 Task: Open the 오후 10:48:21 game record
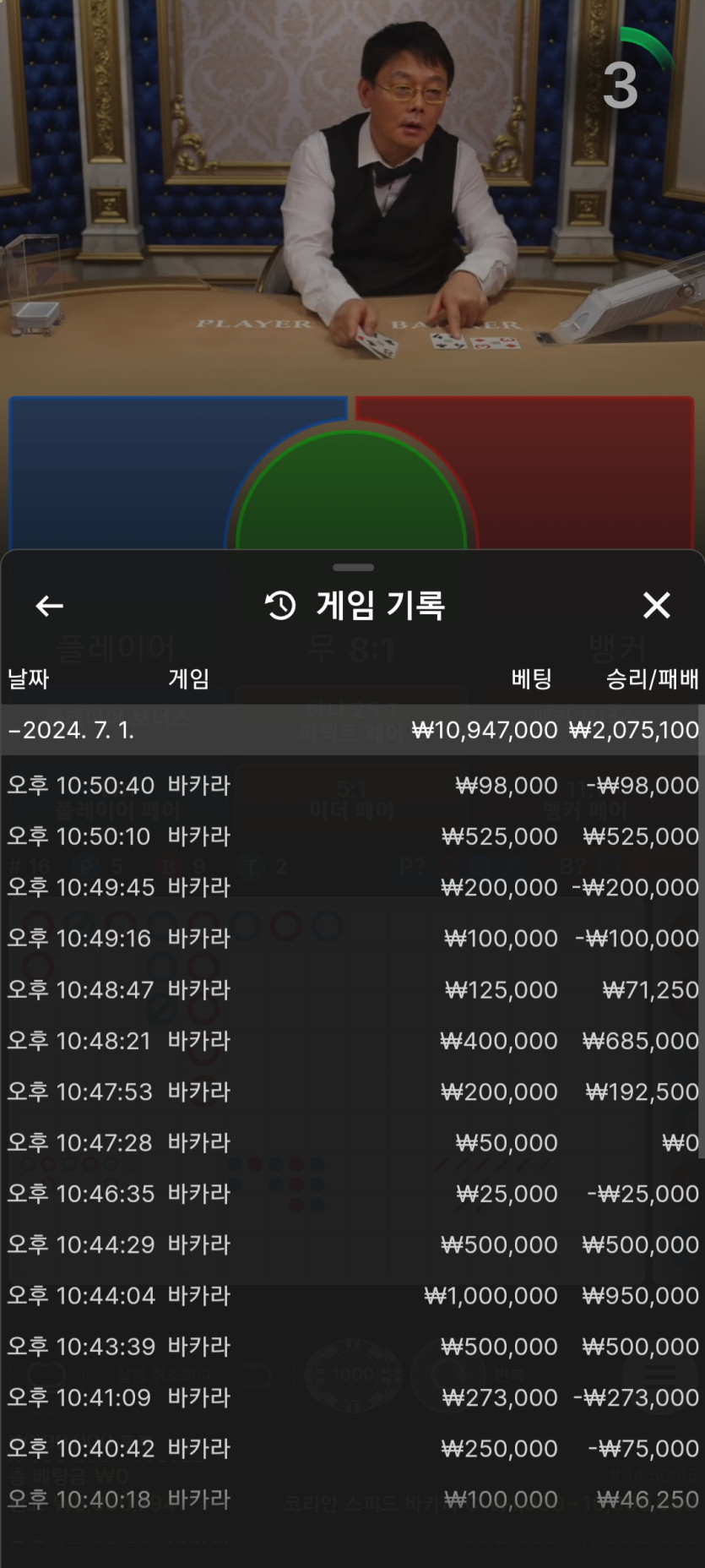tap(352, 1041)
